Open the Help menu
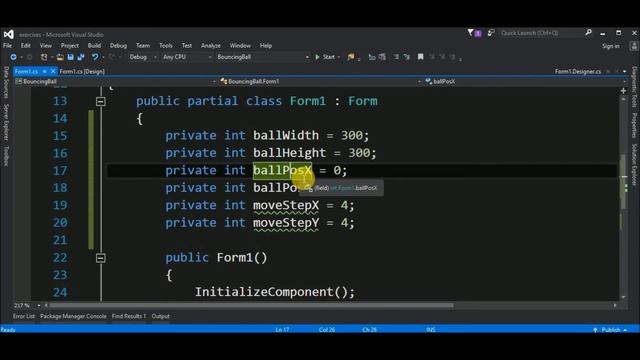The width and height of the screenshot is (640, 360). pyautogui.click(x=266, y=46)
